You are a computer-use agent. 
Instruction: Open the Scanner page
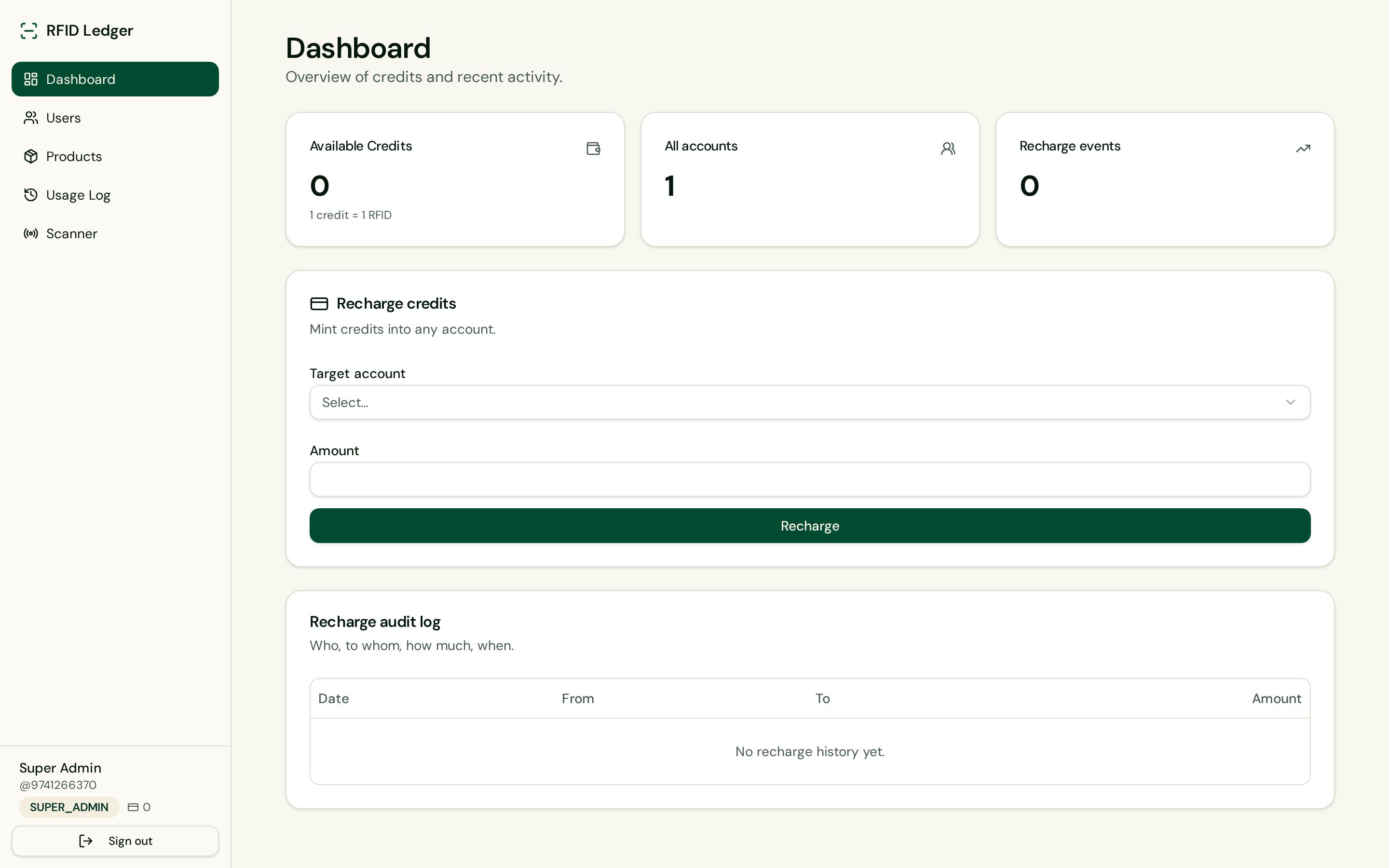115,233
